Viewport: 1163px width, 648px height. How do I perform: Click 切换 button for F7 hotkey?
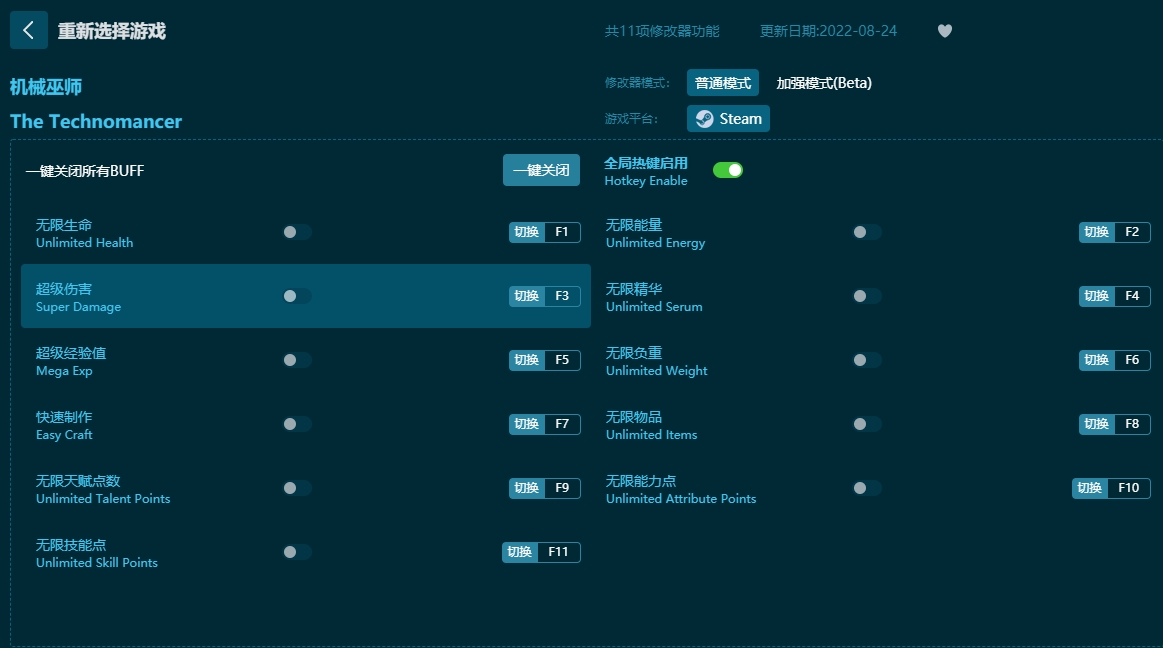point(527,424)
